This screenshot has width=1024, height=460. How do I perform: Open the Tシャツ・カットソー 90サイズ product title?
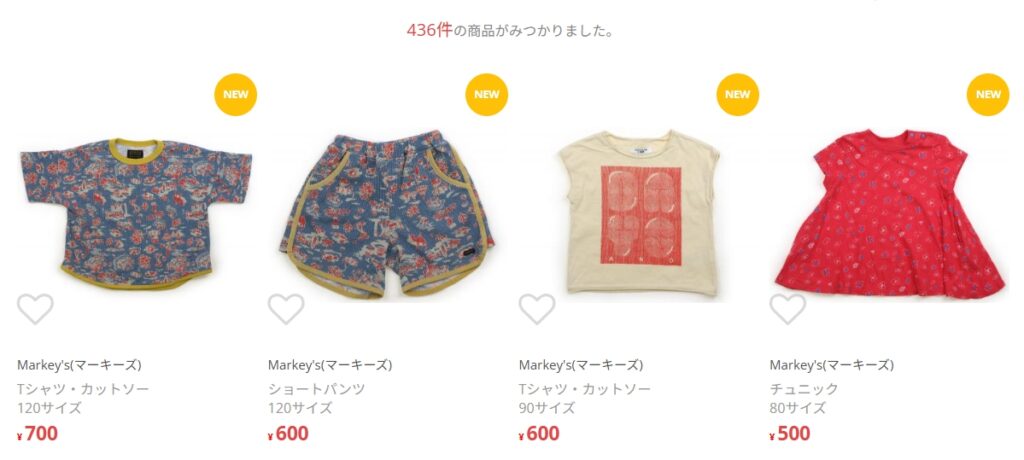tap(584, 399)
